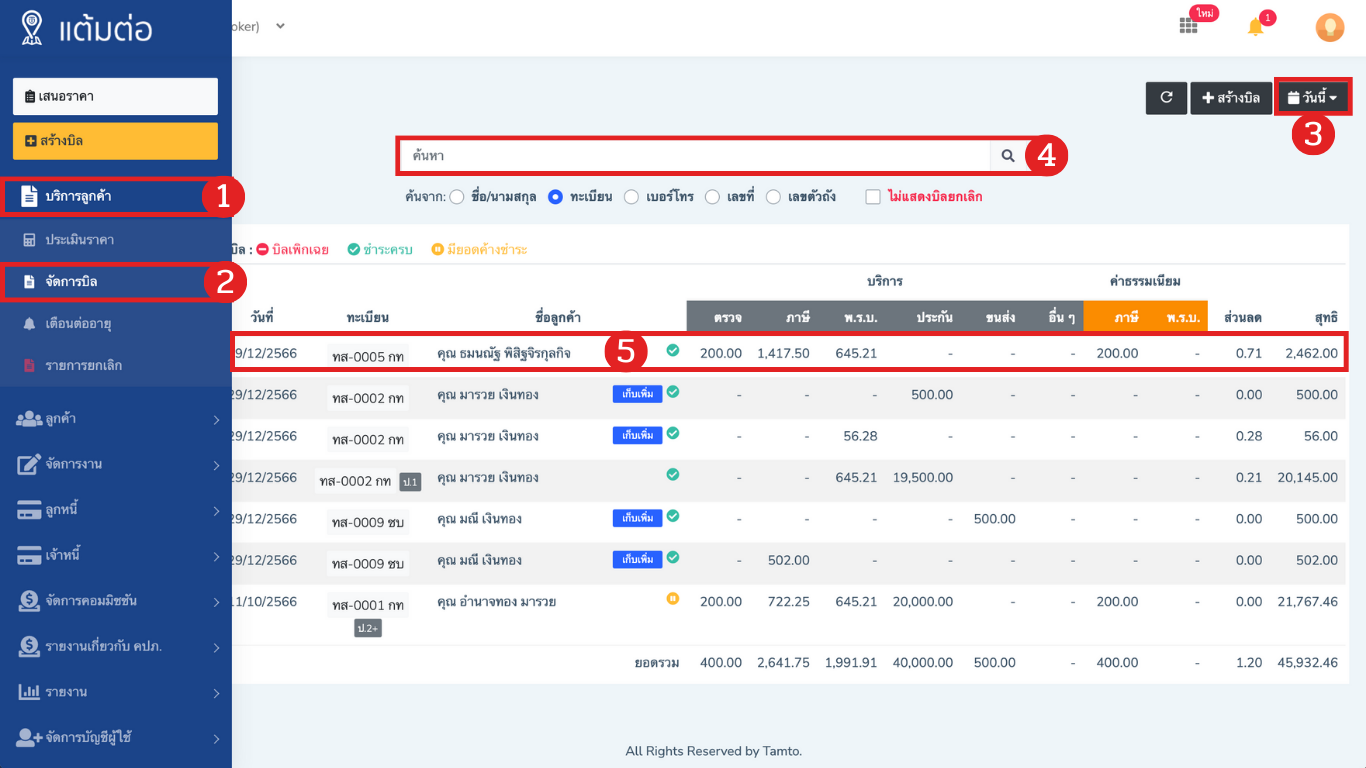The image size is (1366, 768).
Task: Tick the ไม่แสดงบิลยกเลิก checkbox
Action: (x=873, y=197)
